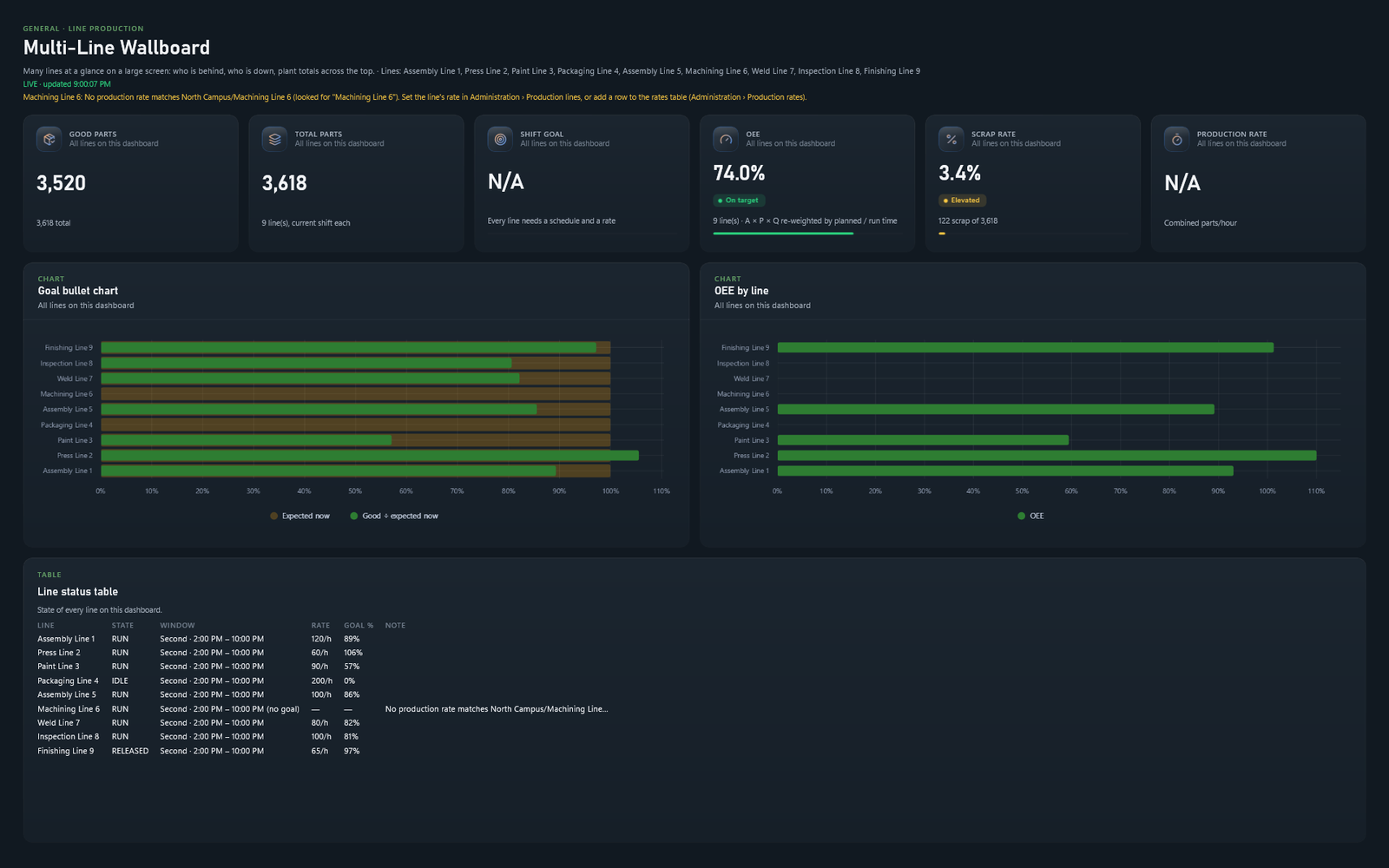Click the Shift Goal target icon
1389x868 pixels.
coord(500,139)
